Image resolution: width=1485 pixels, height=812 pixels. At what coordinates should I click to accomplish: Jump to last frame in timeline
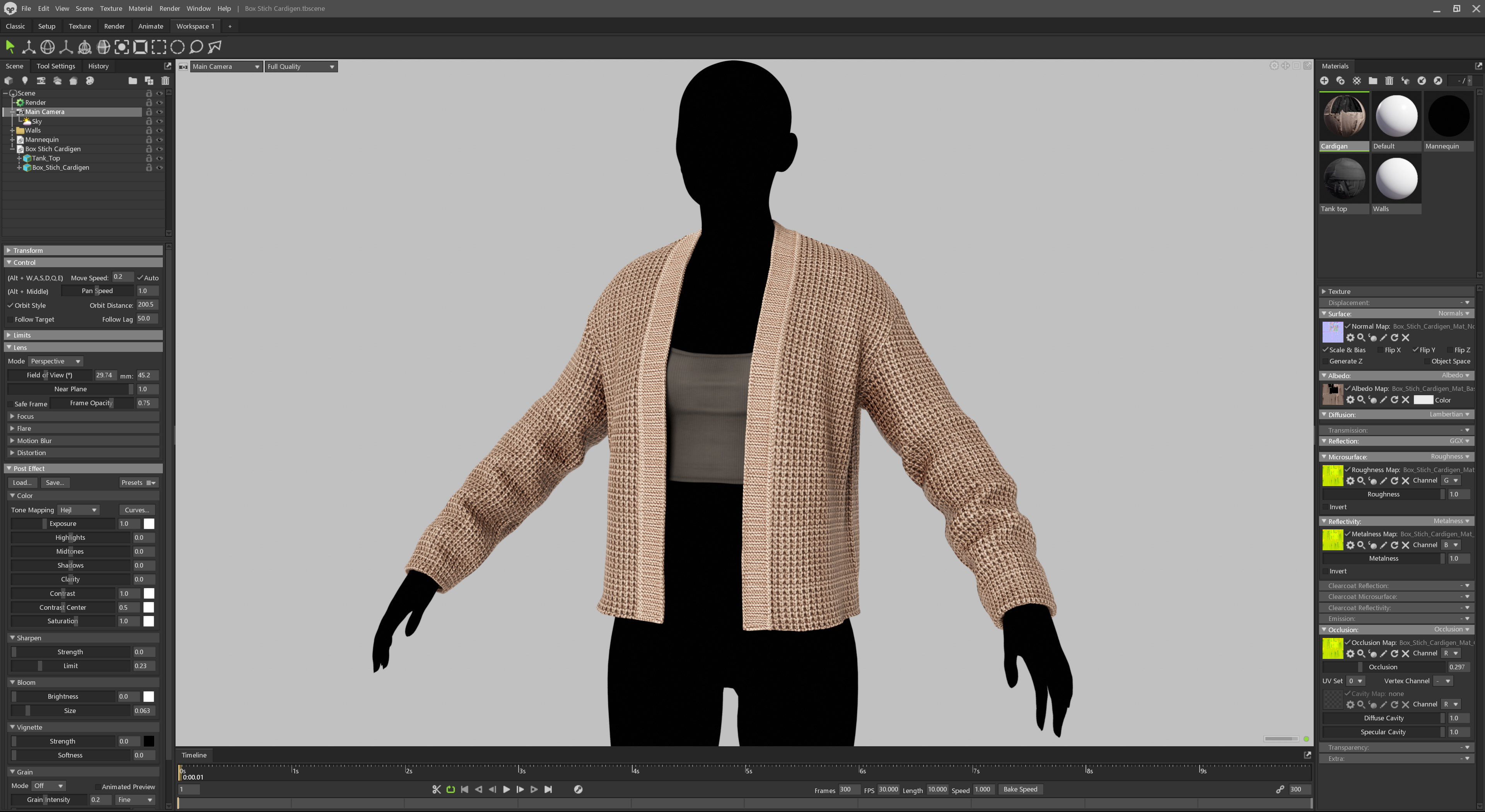[548, 790]
